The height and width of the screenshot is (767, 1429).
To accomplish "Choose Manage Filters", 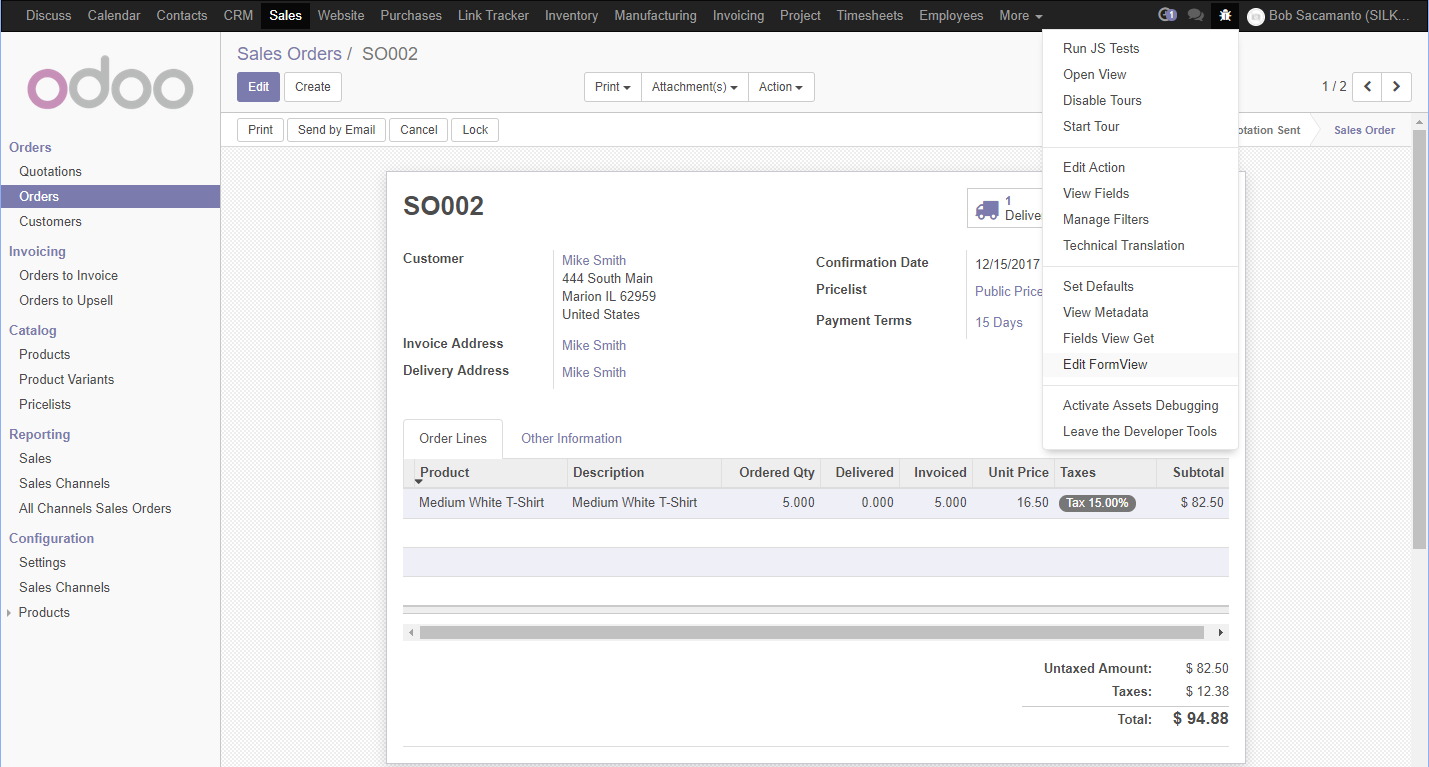I will pyautogui.click(x=1140, y=219).
